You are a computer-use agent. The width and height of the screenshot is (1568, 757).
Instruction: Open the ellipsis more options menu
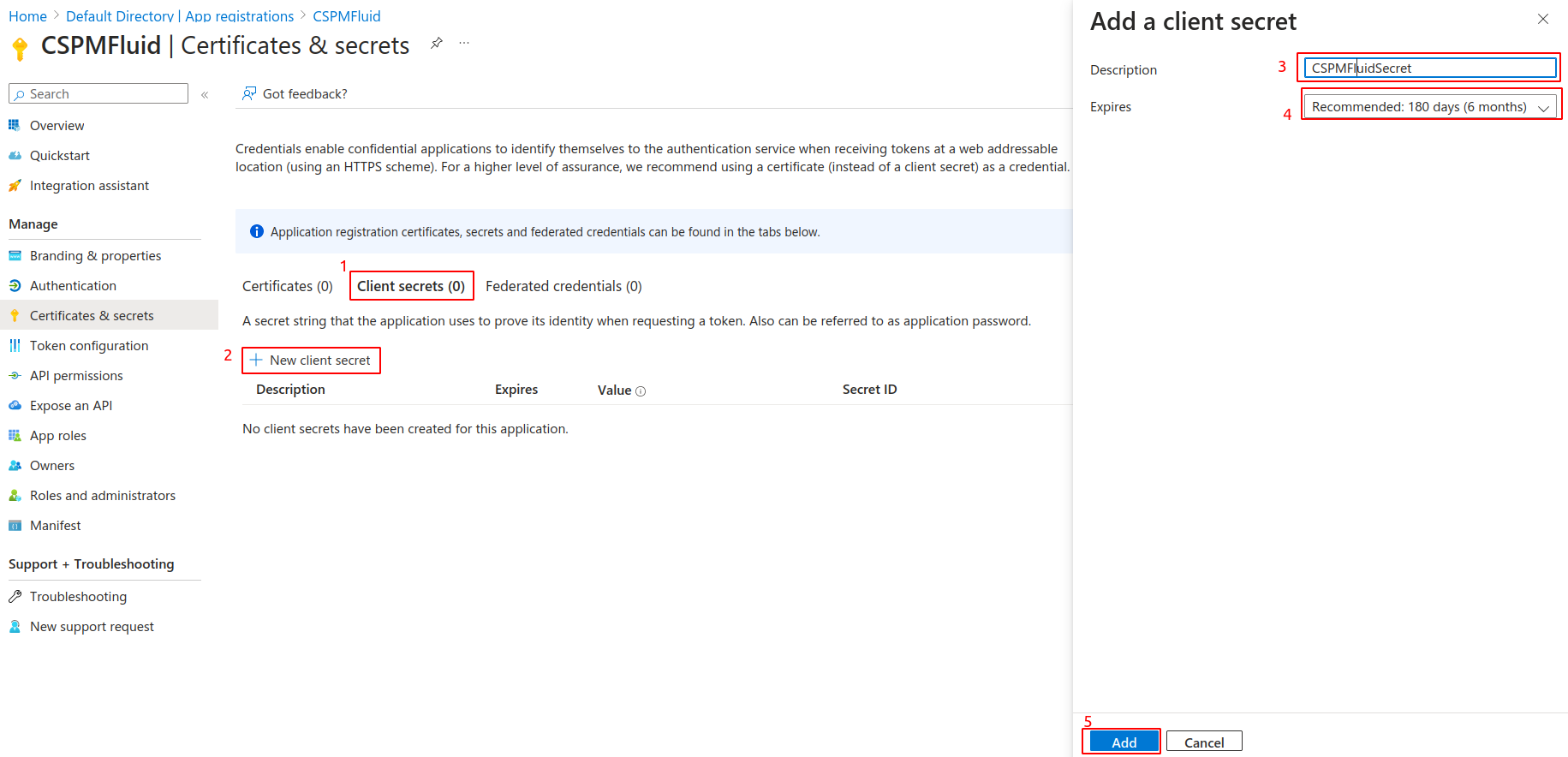pos(464,43)
